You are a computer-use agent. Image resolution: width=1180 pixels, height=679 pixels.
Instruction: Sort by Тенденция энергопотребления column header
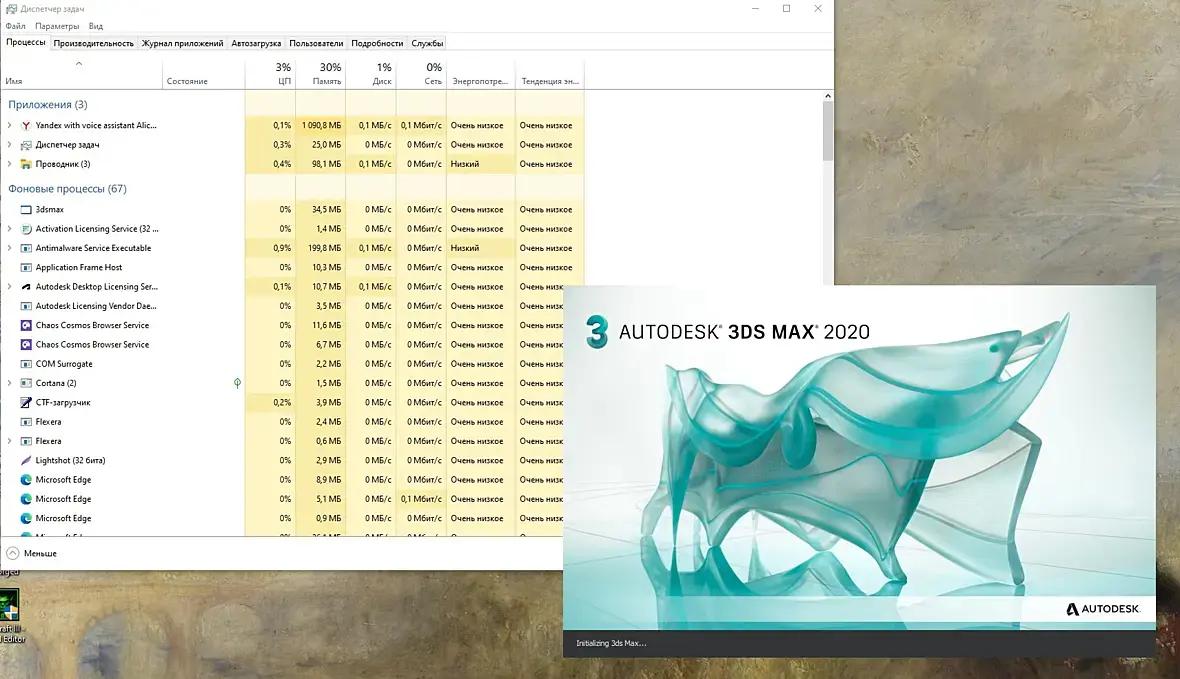point(550,74)
